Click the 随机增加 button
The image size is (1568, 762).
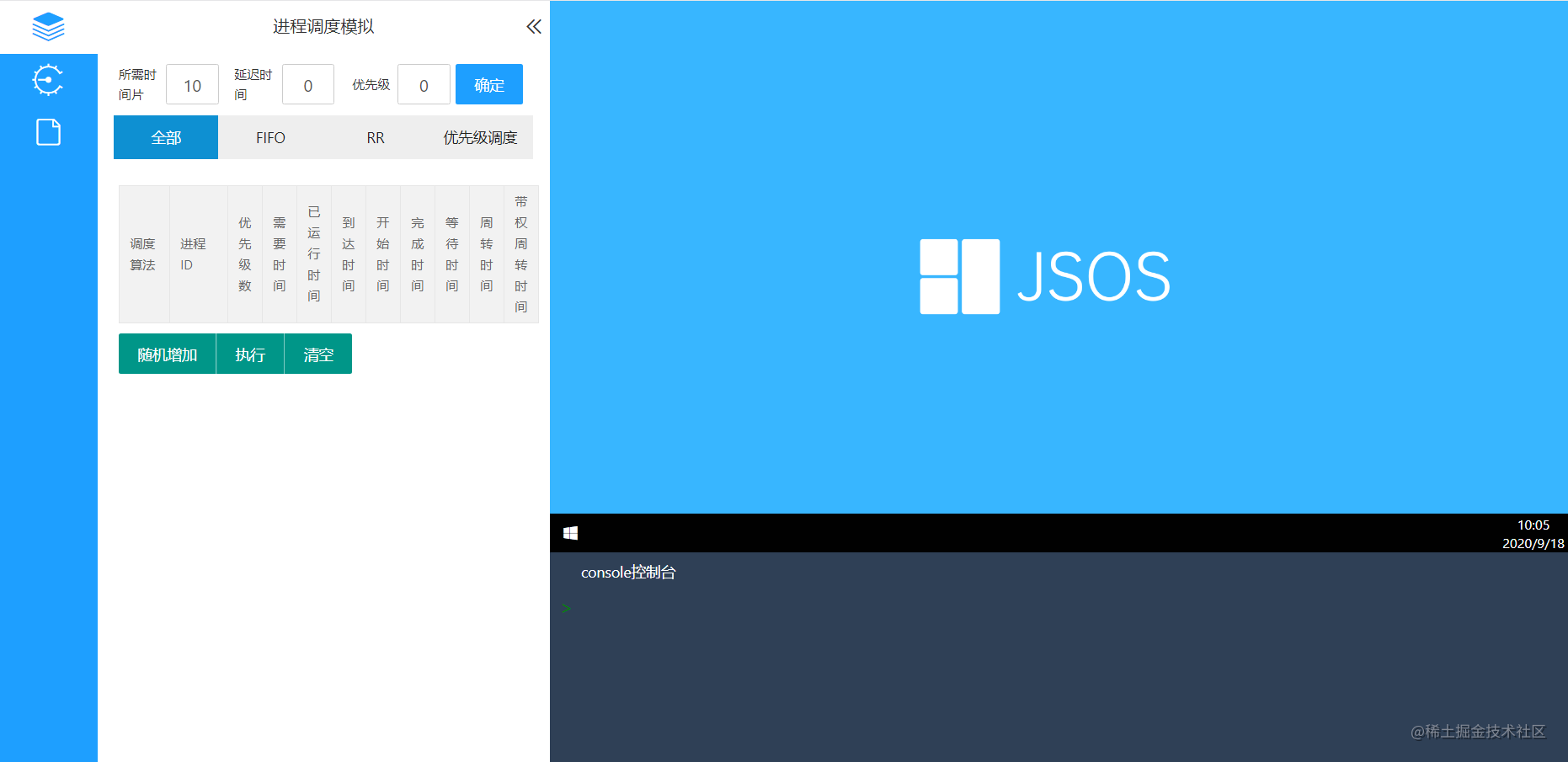click(x=167, y=354)
